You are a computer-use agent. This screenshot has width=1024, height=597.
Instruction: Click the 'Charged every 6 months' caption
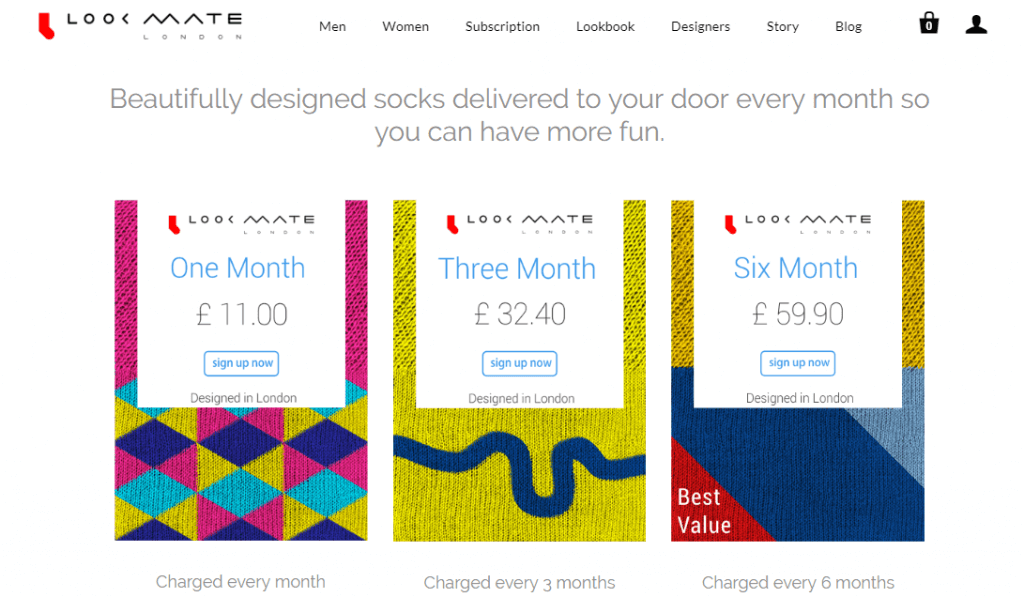pyautogui.click(x=798, y=582)
